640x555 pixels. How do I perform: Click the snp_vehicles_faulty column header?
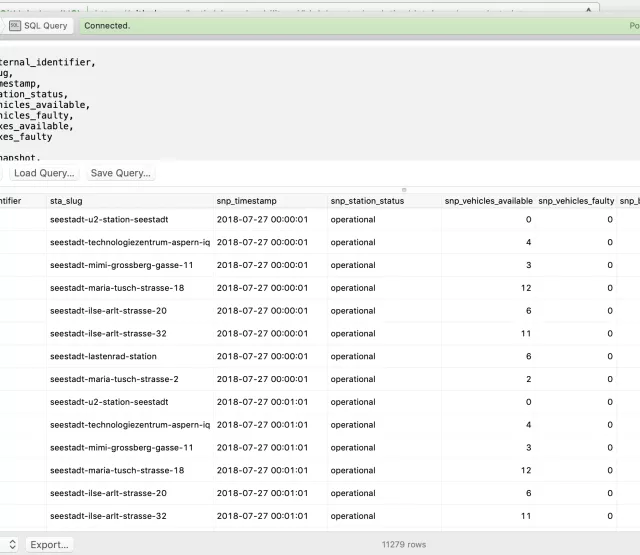pos(576,201)
